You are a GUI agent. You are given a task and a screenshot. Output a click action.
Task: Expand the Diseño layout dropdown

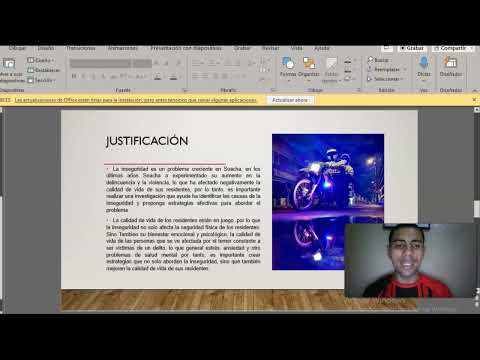(41, 60)
